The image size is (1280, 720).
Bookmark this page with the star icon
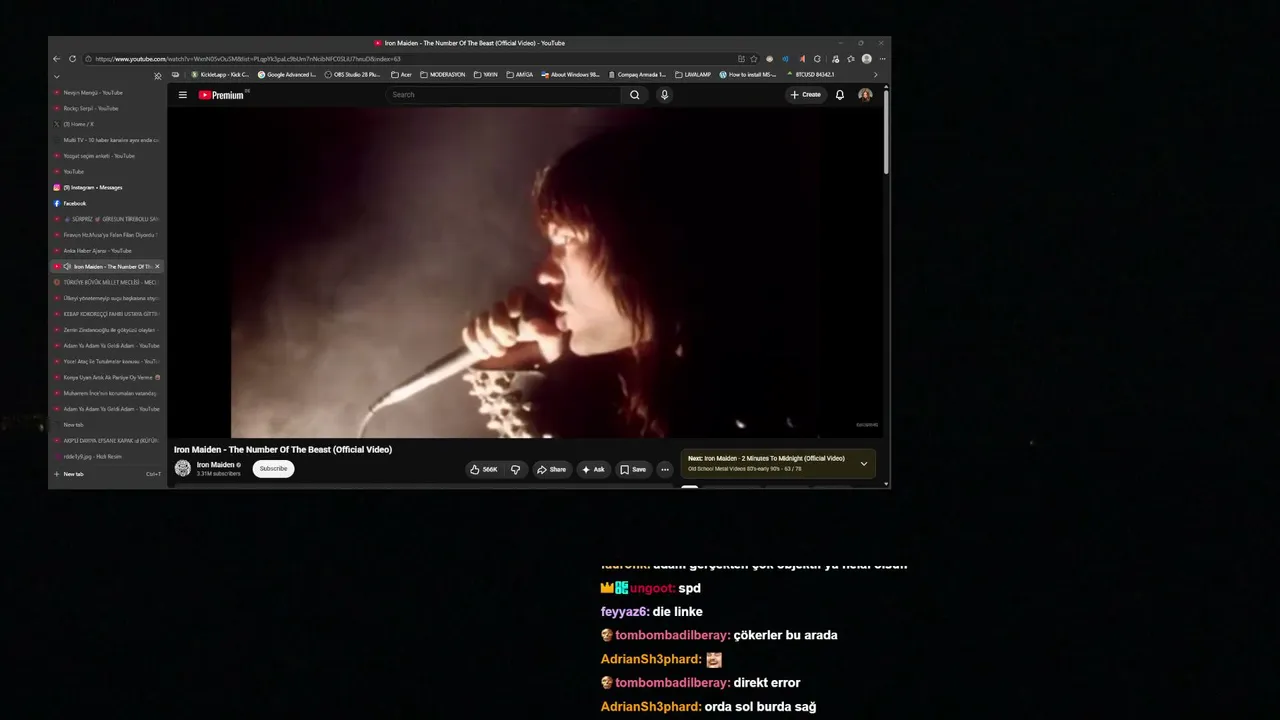(754, 59)
